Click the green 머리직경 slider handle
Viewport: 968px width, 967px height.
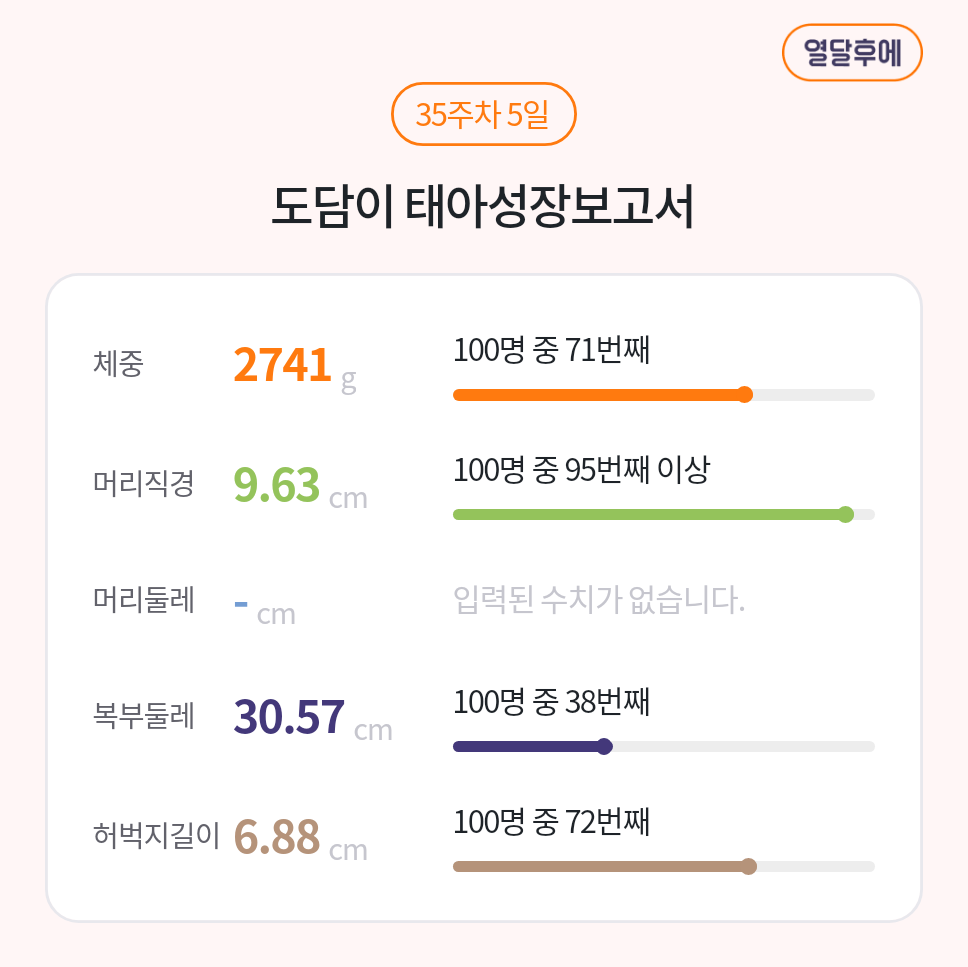[x=846, y=515]
